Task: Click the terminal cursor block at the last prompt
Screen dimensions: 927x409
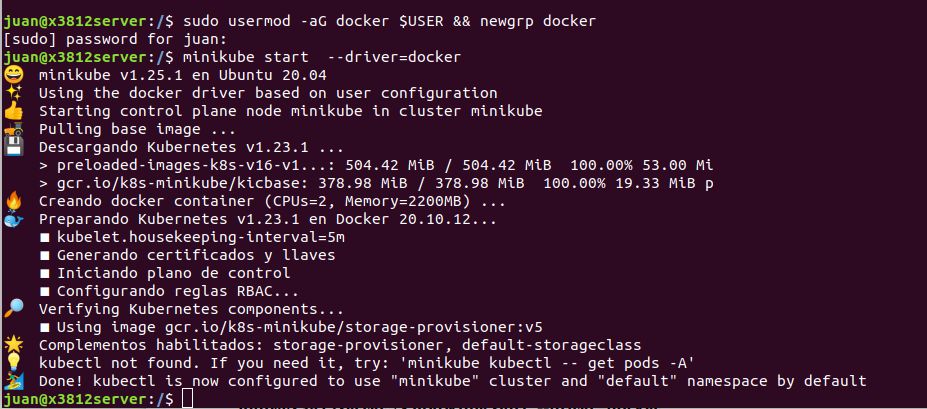Action: click(189, 399)
